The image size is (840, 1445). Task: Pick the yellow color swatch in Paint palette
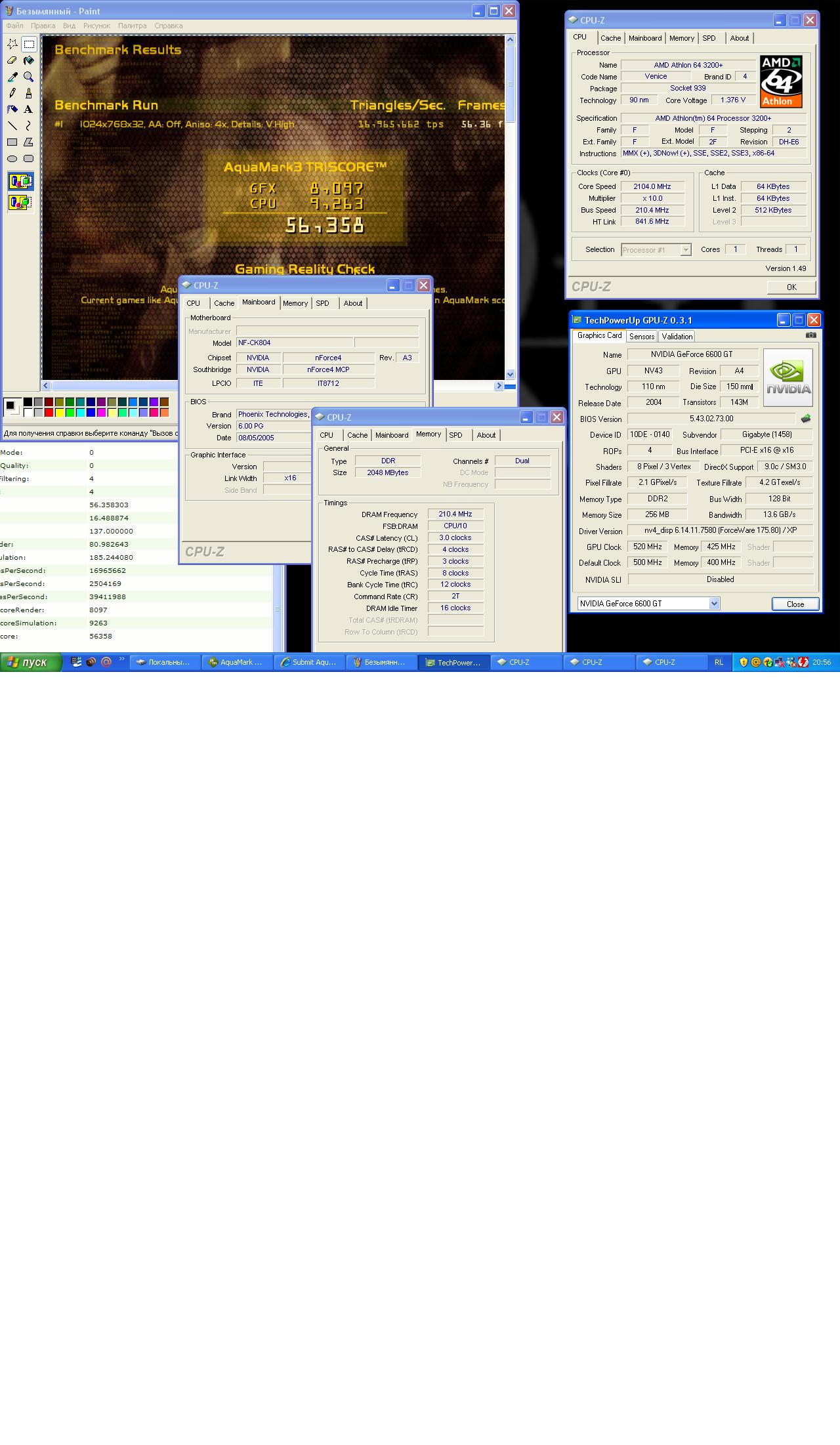tap(59, 413)
